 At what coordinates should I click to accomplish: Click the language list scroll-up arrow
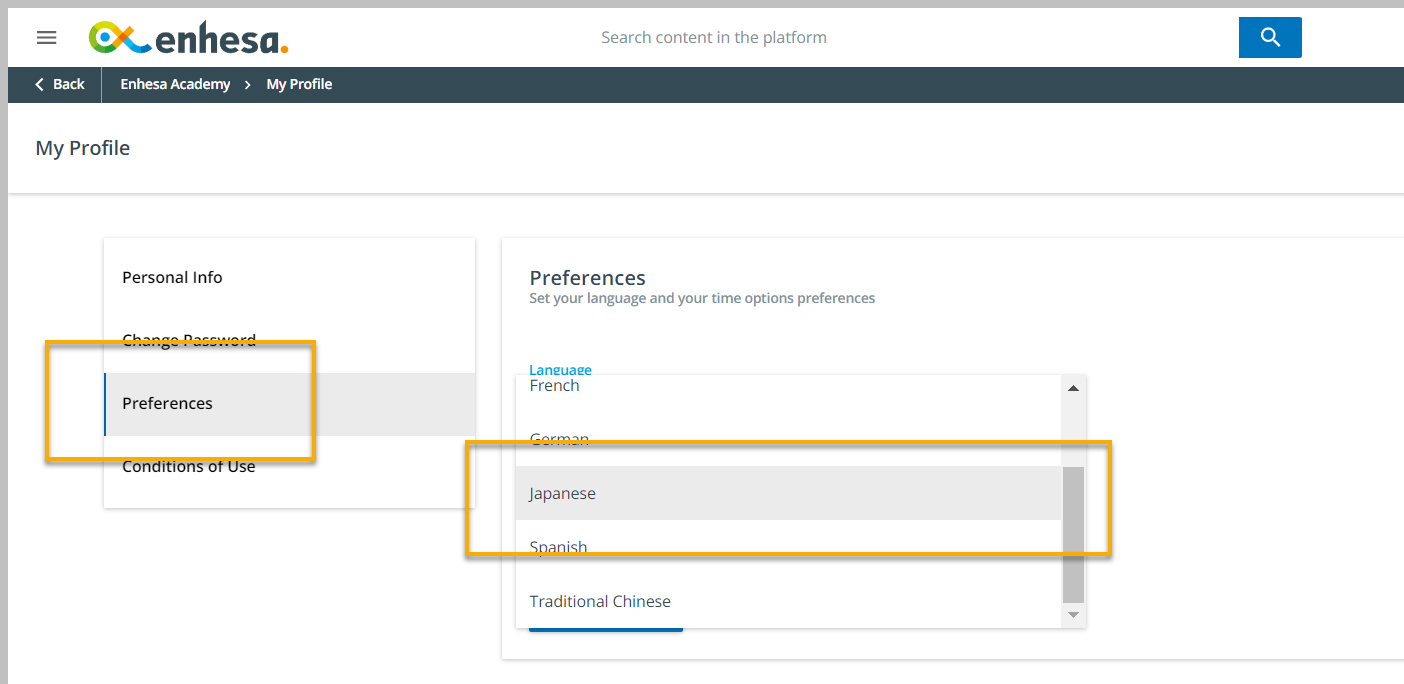[x=1073, y=388]
